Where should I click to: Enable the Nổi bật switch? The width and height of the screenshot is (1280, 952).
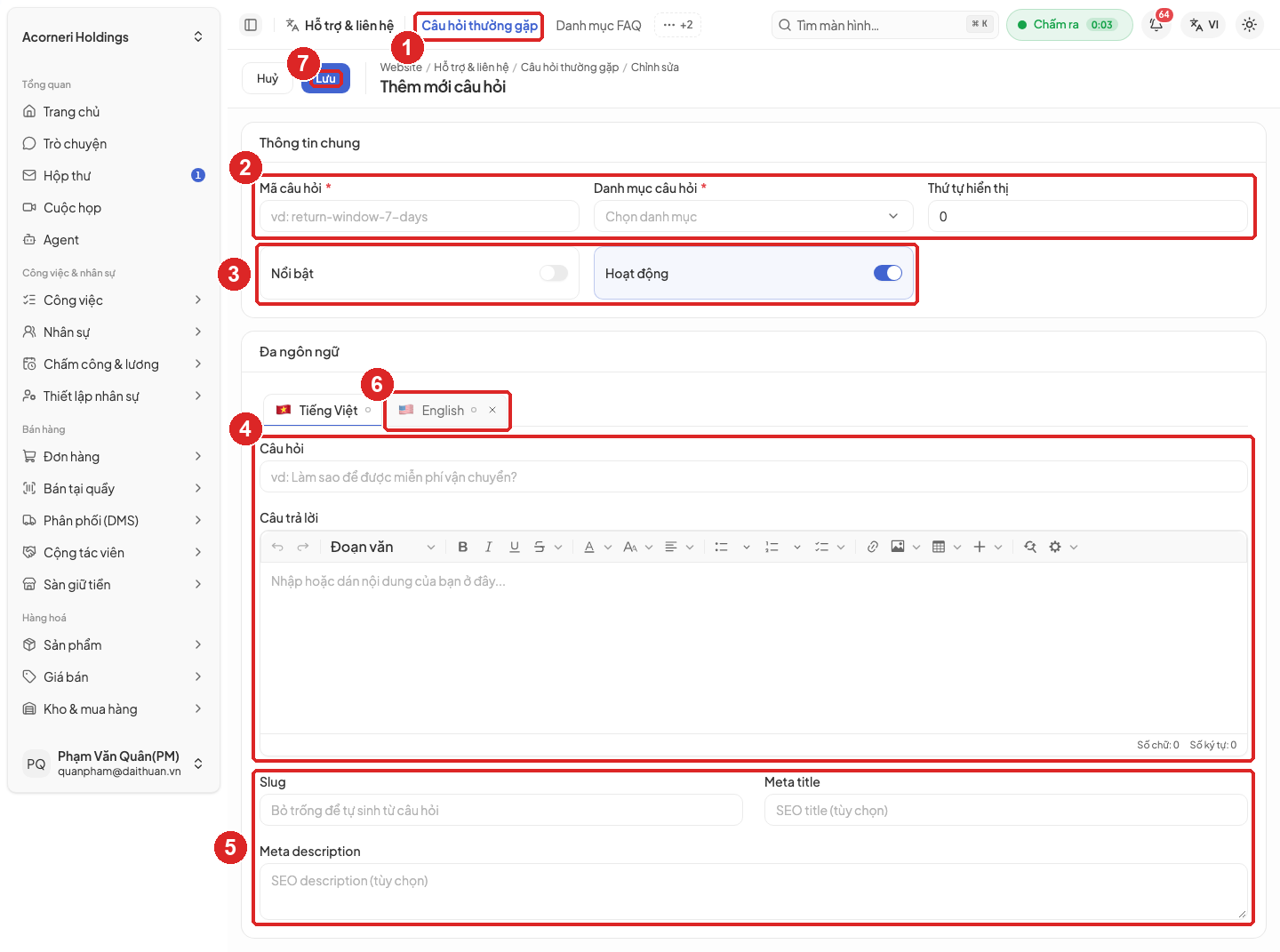pyautogui.click(x=553, y=273)
